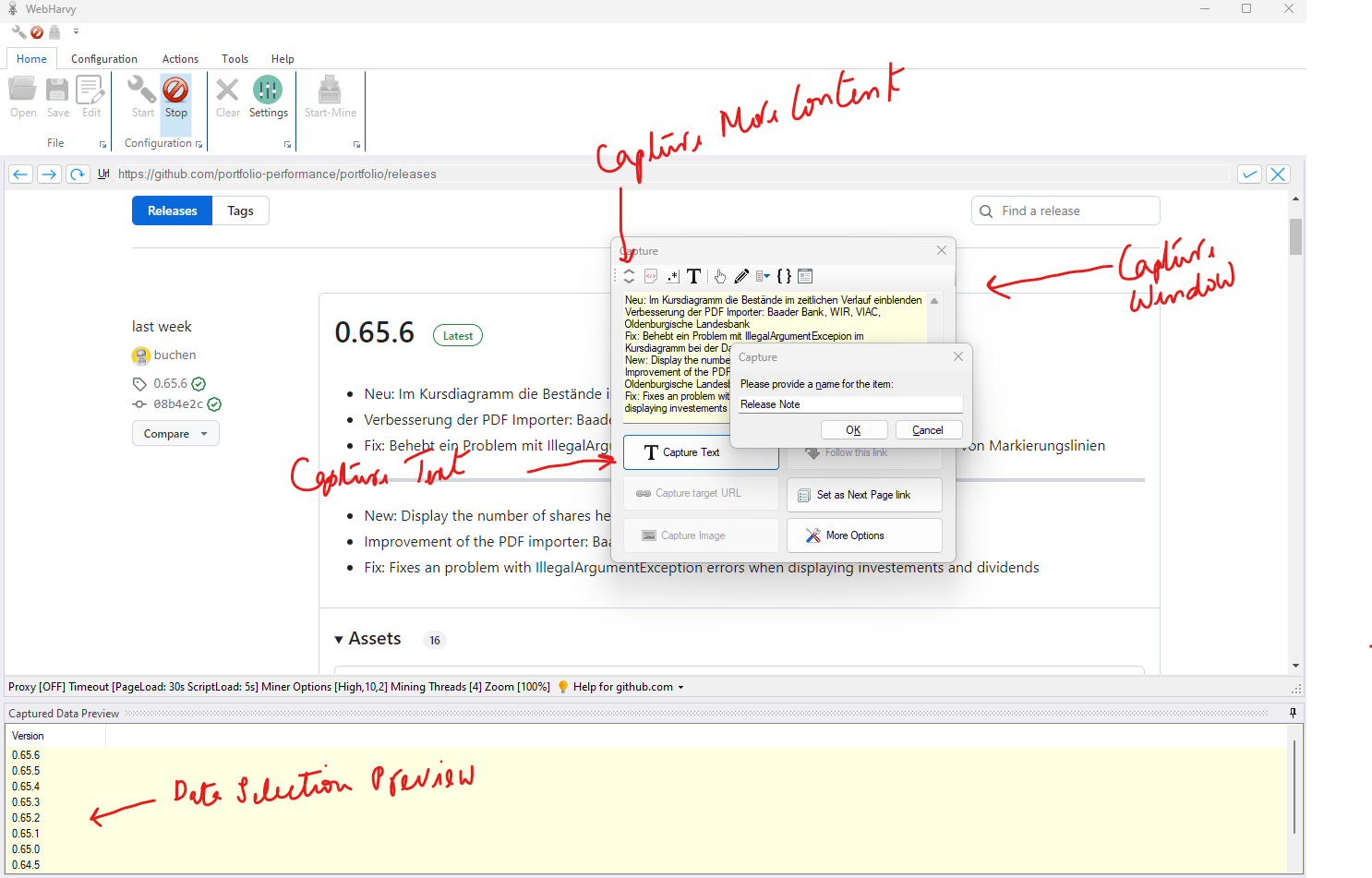Viewport: 1372px width, 878px height.
Task: Click the Set as Next Page link button
Action: tap(863, 495)
